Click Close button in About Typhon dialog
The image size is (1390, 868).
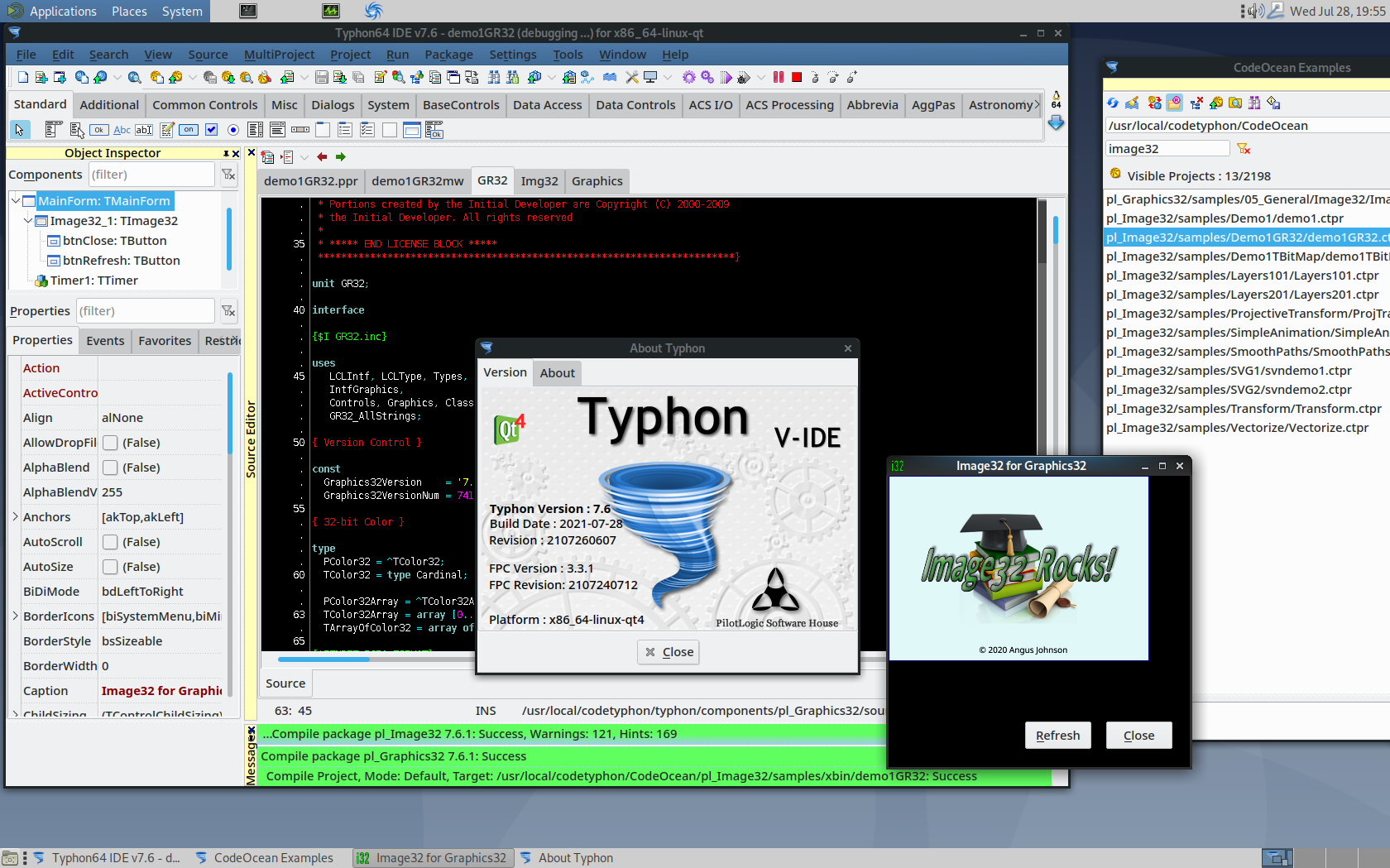(669, 652)
